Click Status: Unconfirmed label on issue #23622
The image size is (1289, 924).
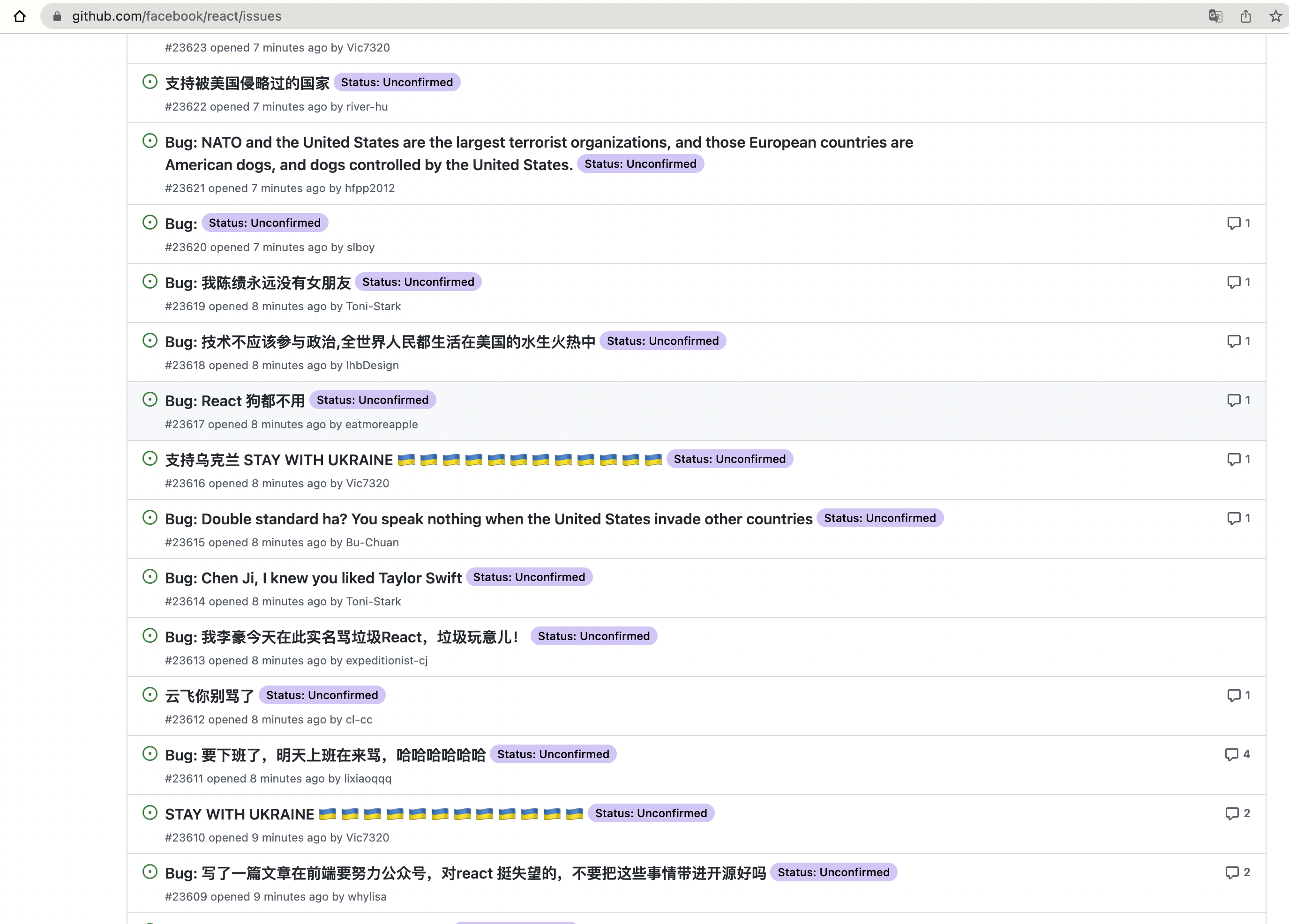[x=397, y=82]
